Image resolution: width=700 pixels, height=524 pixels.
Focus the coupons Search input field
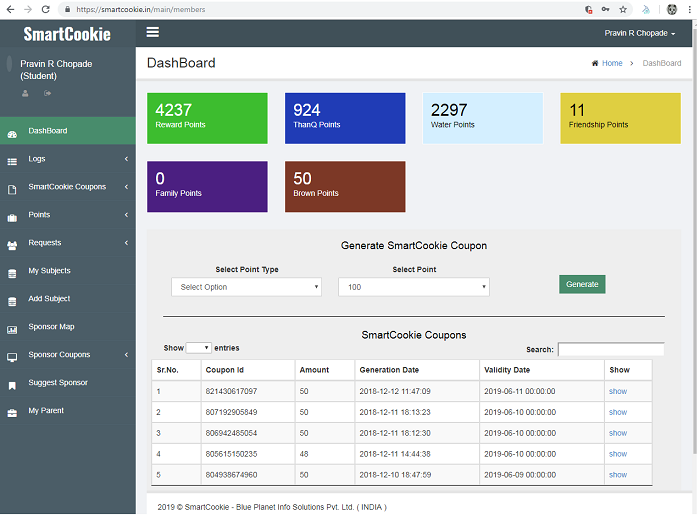[610, 350]
